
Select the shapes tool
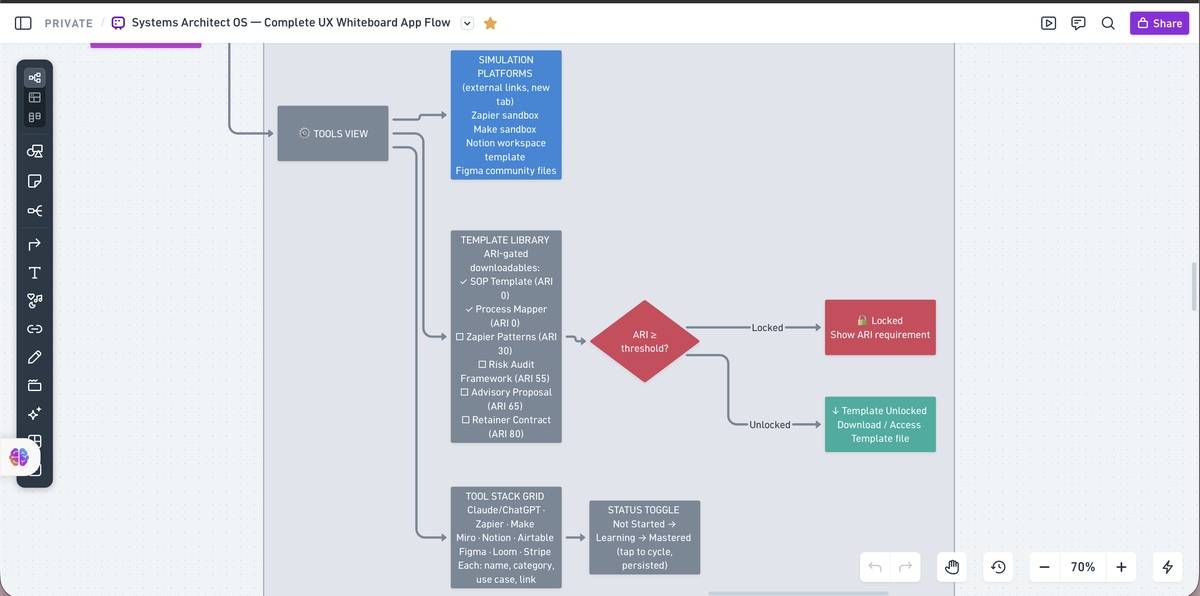(35, 151)
